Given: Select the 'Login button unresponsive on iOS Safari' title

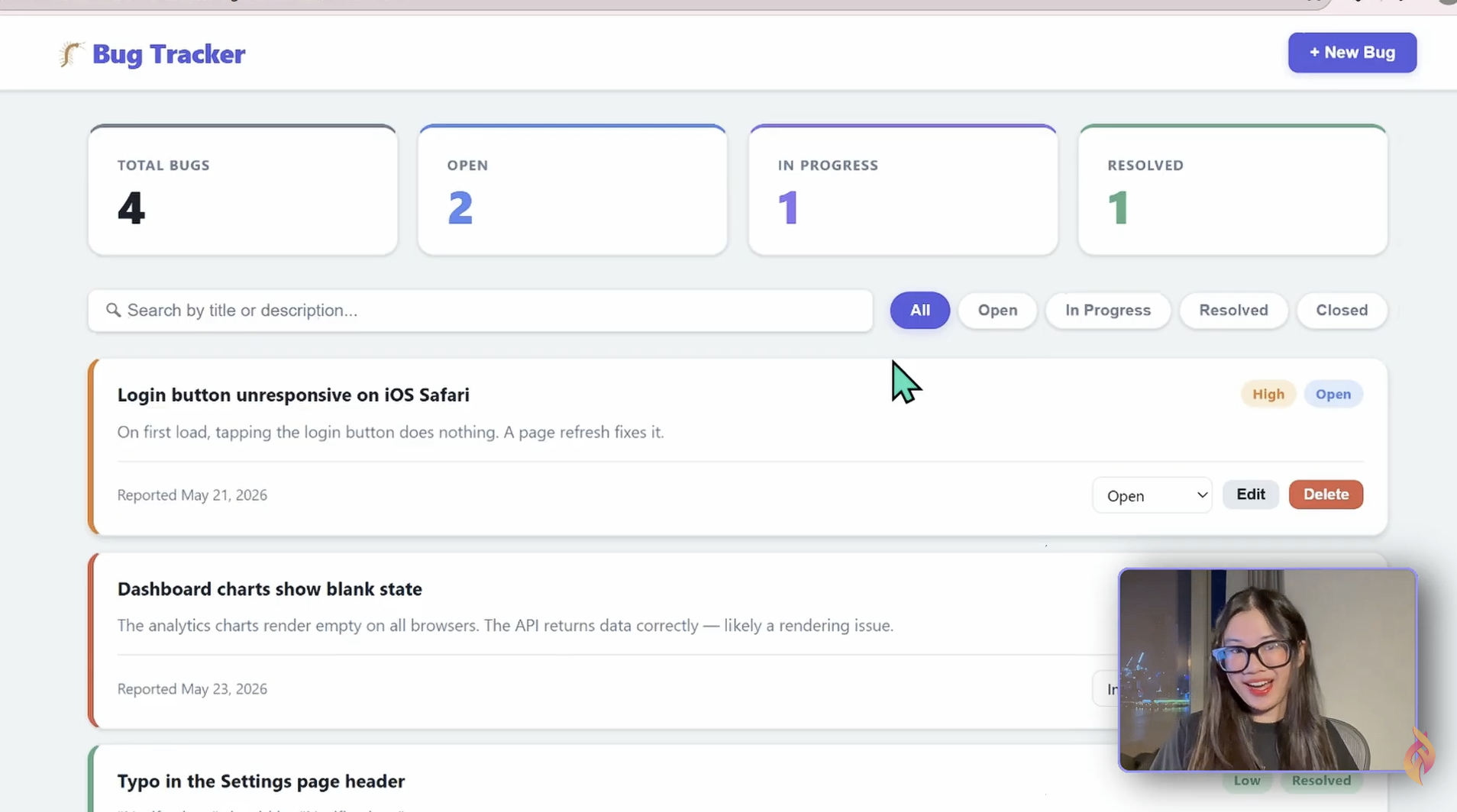Looking at the screenshot, I should click(293, 395).
